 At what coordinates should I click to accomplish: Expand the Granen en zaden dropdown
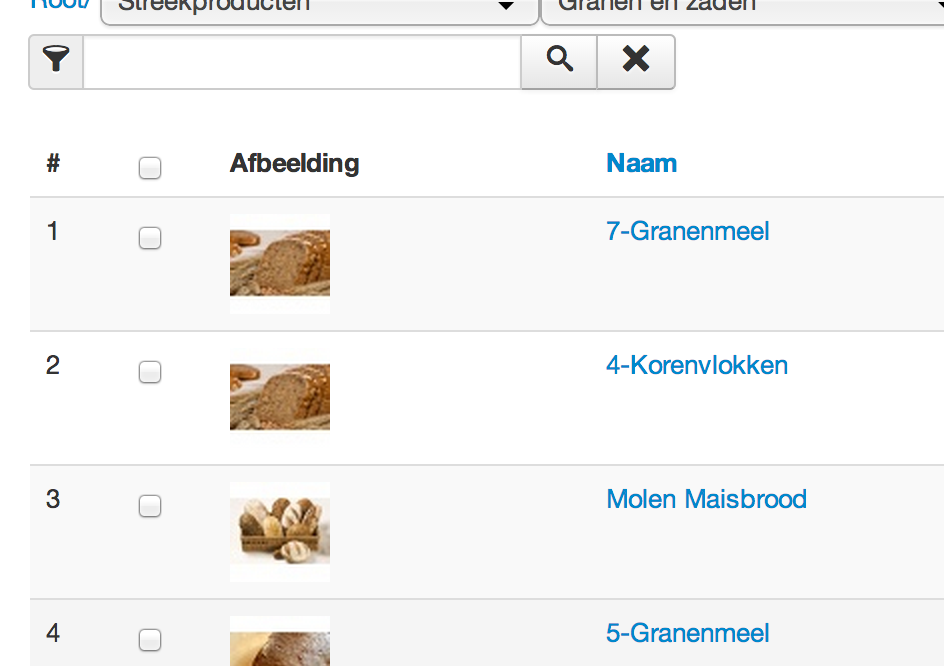click(742, 8)
